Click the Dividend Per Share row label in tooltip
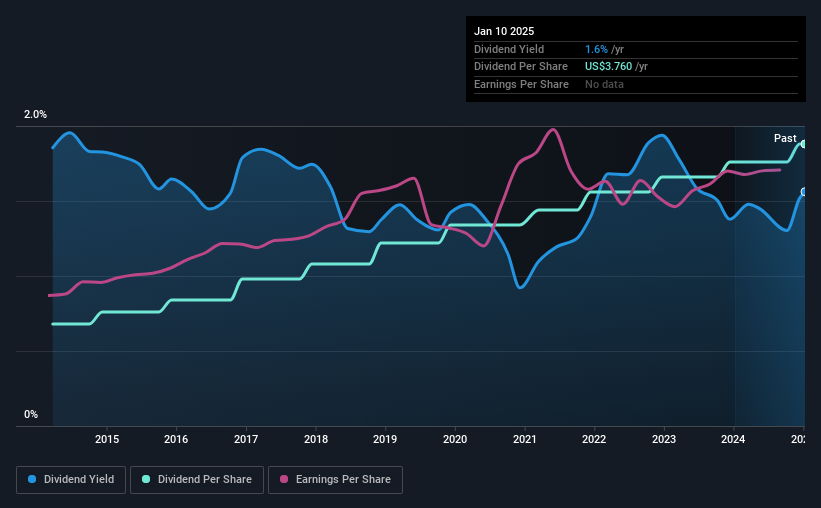The image size is (821, 508). click(x=520, y=67)
